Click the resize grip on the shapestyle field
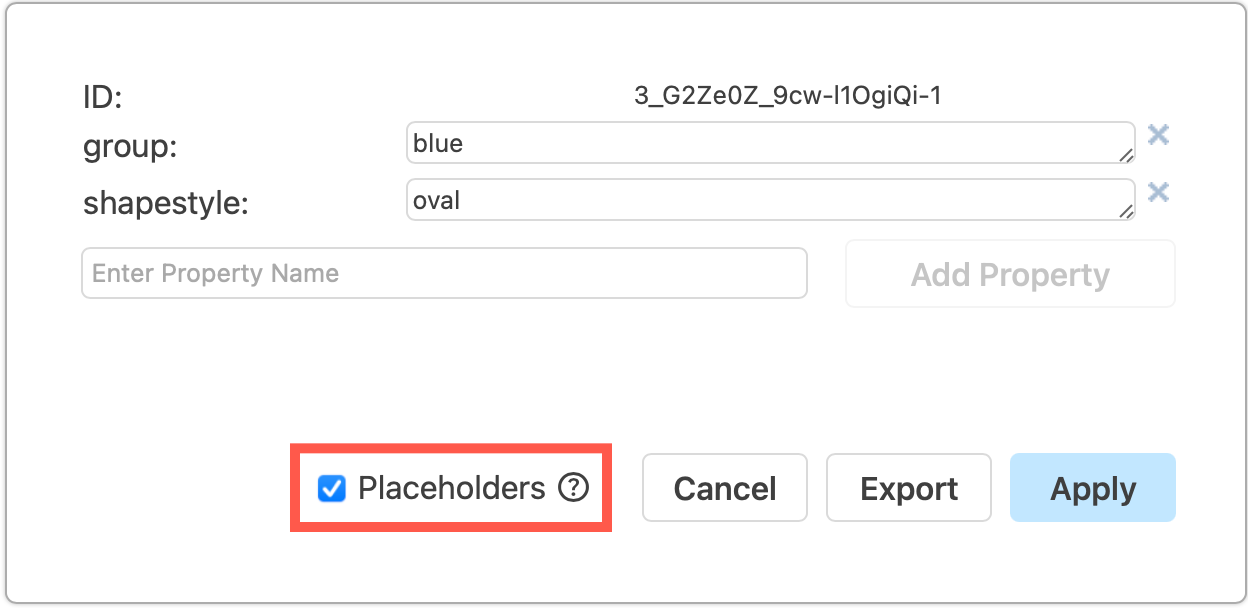 coord(1128,212)
